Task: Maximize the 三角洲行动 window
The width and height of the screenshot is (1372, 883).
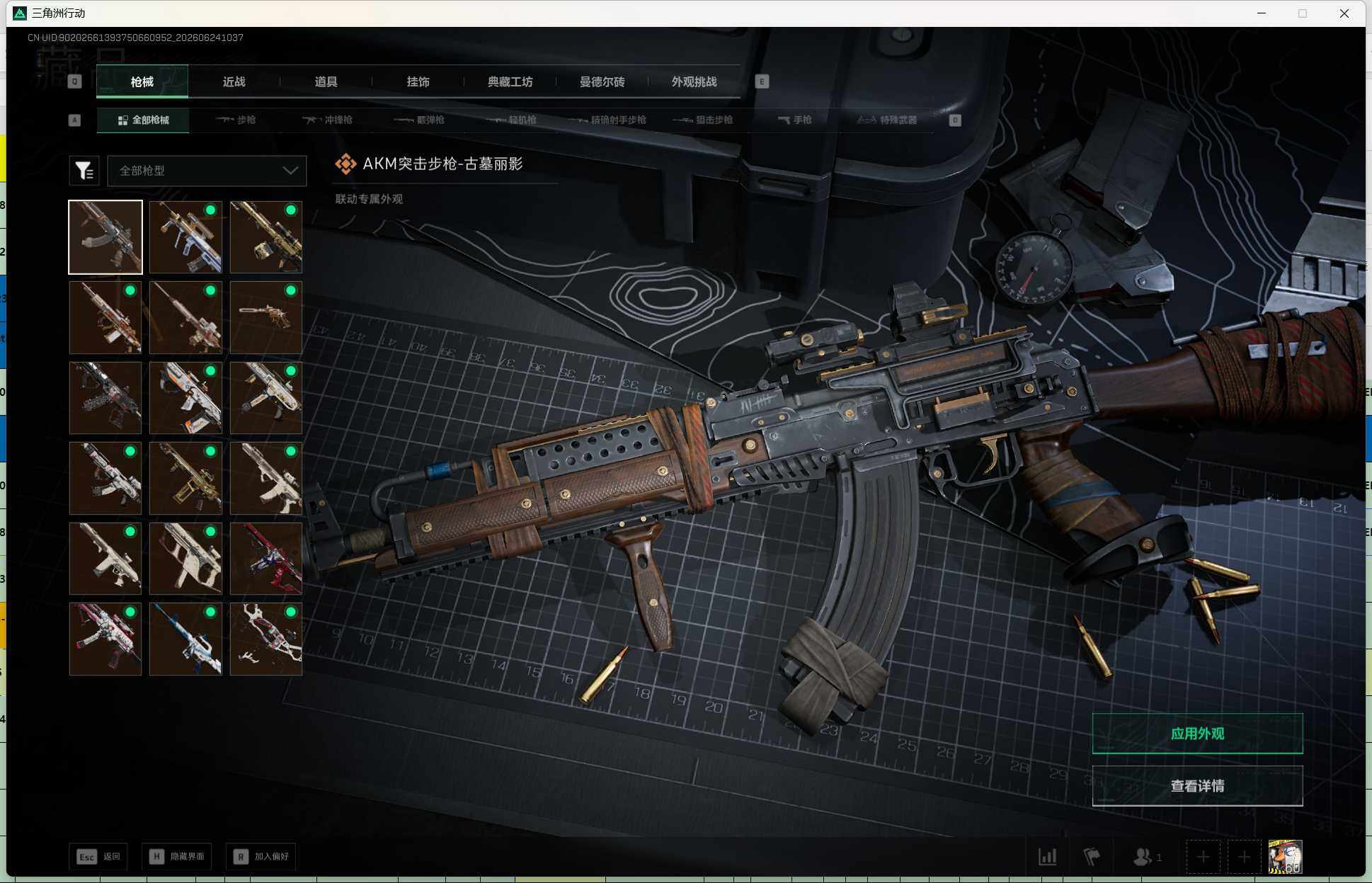Action: coord(1303,13)
